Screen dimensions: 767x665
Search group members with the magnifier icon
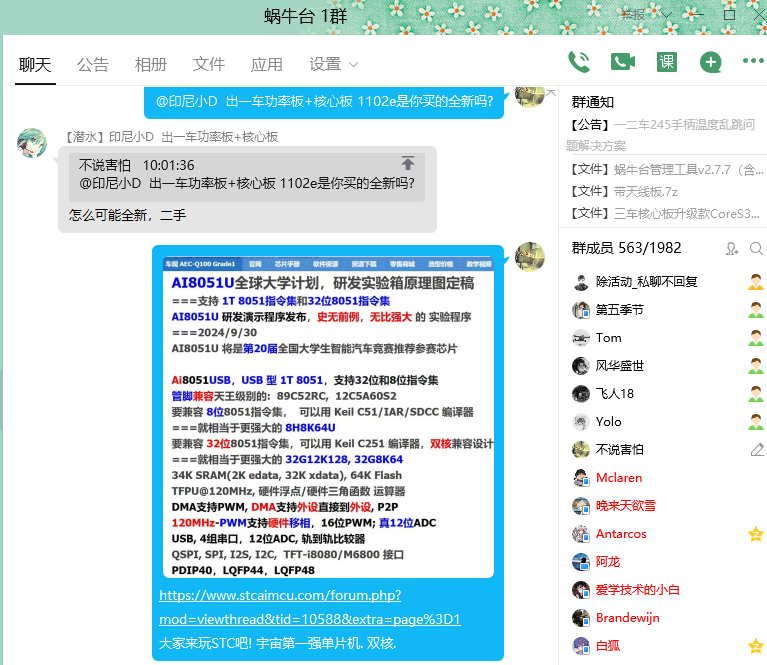[756, 249]
